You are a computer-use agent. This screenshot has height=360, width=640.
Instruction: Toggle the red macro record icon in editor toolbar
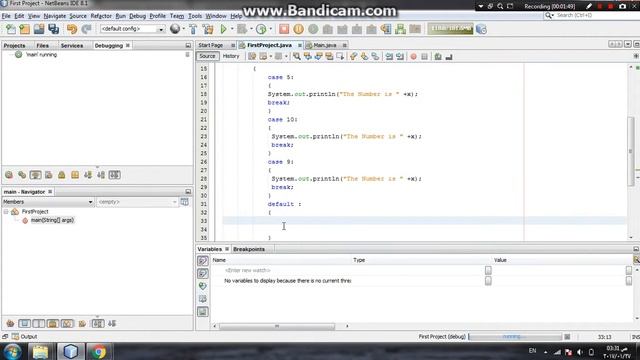413,56
